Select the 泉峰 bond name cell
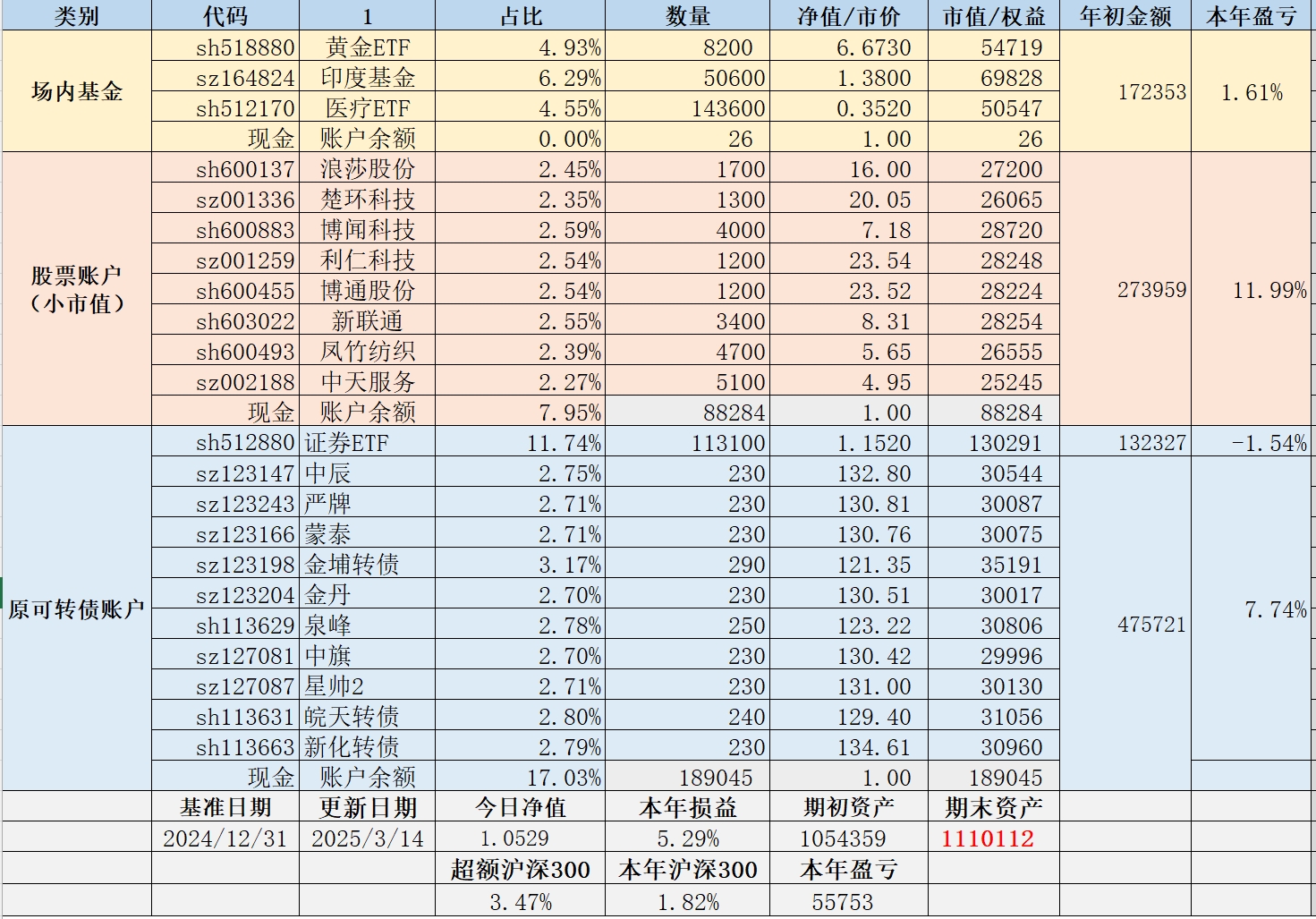Image resolution: width=1316 pixels, height=919 pixels. (x=368, y=625)
